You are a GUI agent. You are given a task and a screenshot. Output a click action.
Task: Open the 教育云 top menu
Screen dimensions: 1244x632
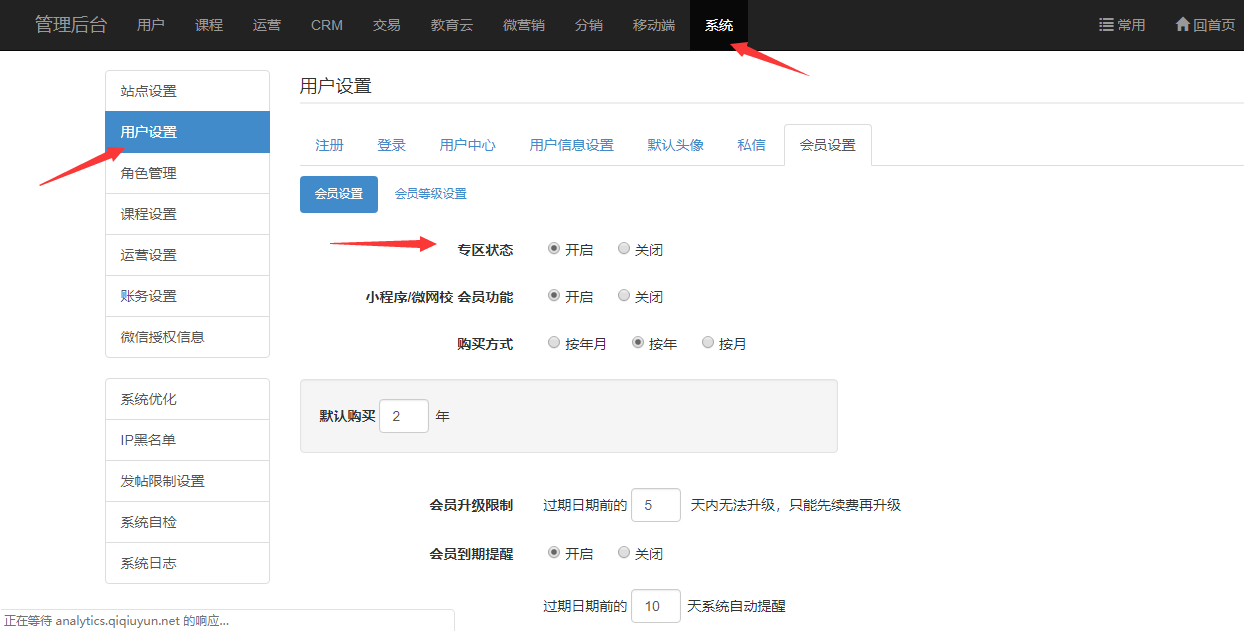point(452,25)
